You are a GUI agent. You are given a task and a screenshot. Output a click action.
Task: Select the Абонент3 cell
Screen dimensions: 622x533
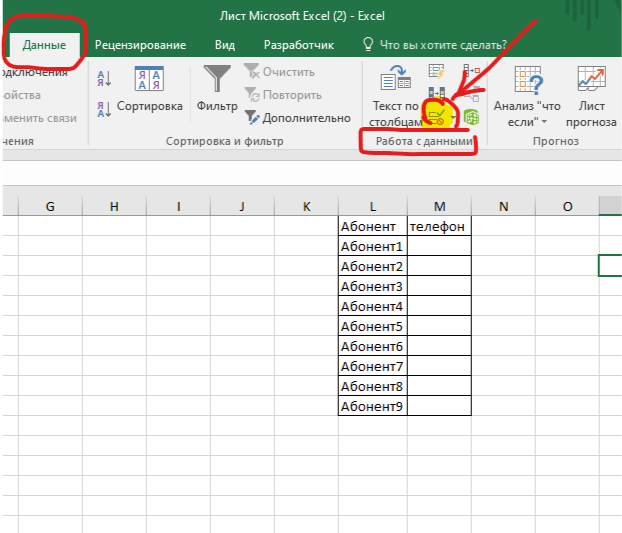tap(373, 286)
